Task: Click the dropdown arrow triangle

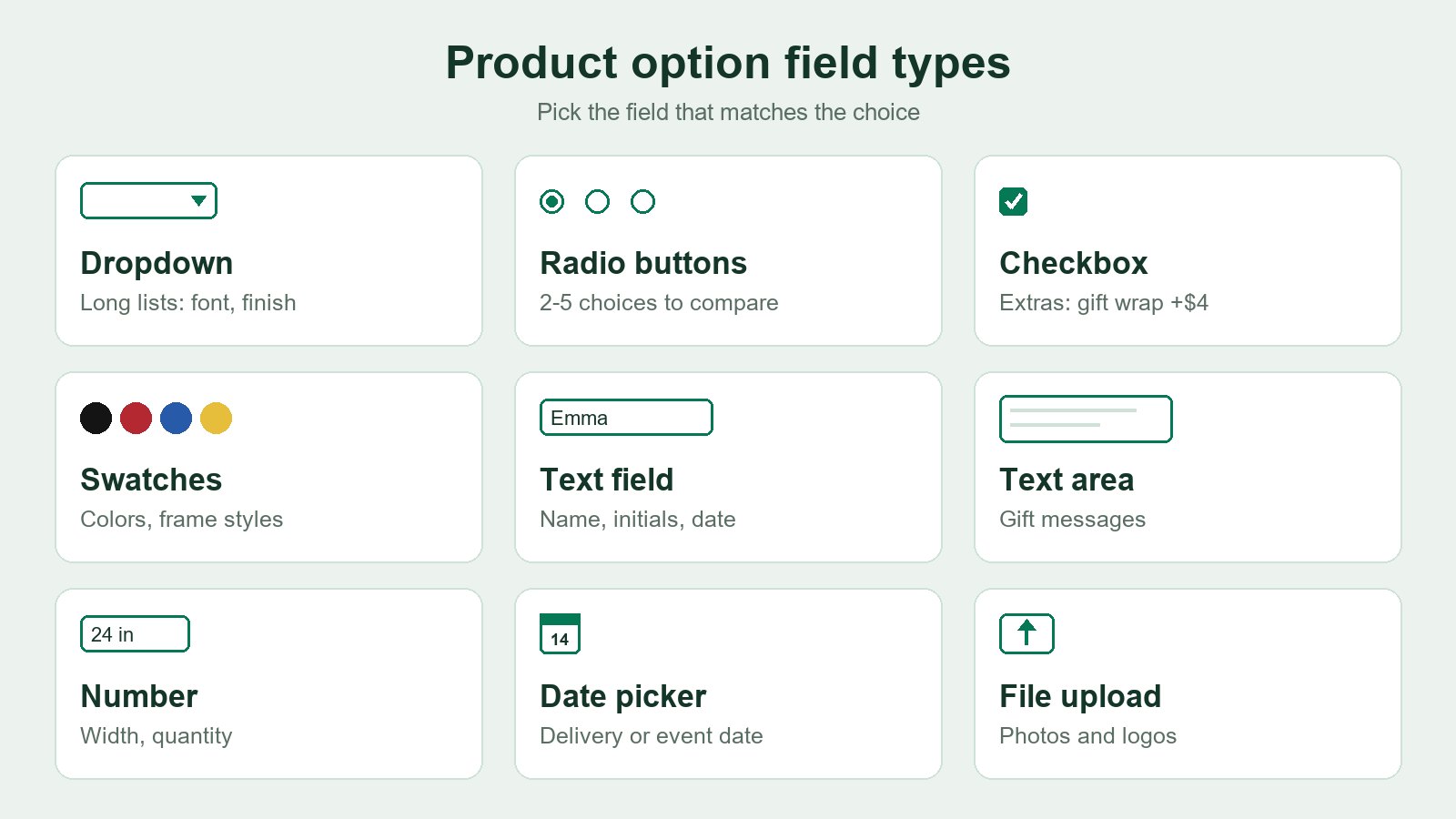Action: (x=198, y=201)
